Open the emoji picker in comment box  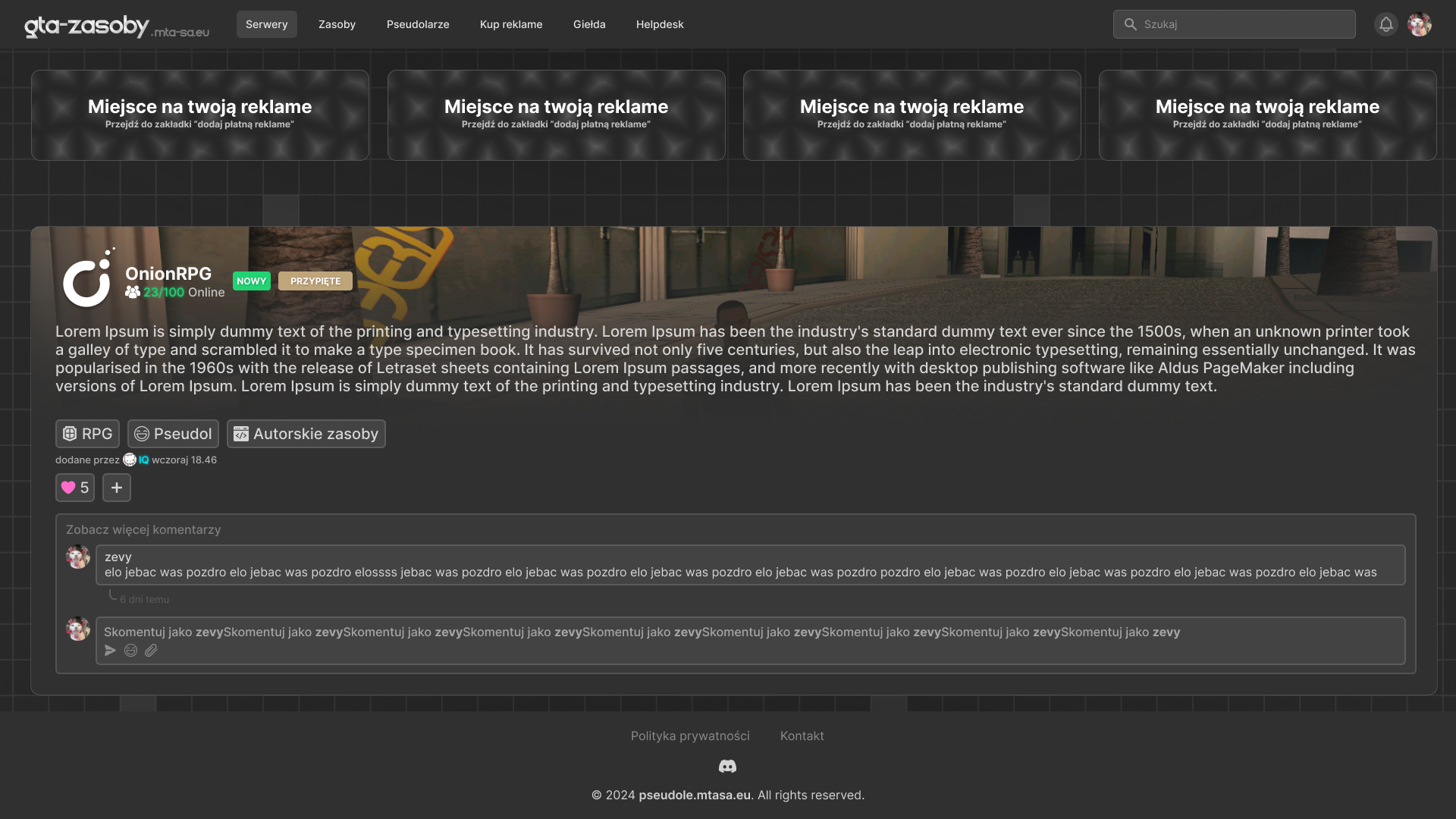(130, 651)
